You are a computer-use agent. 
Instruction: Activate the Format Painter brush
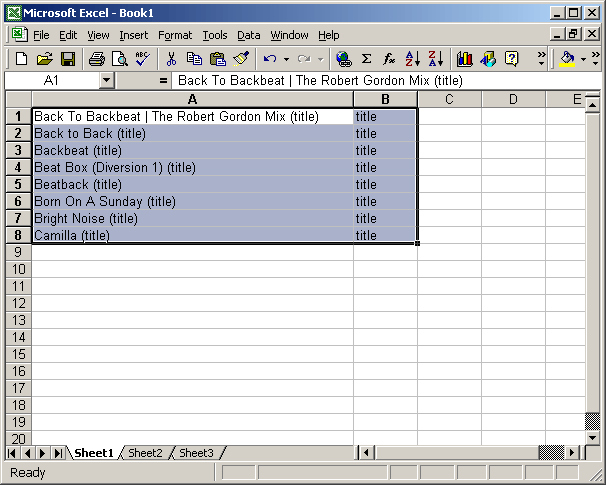click(x=241, y=59)
